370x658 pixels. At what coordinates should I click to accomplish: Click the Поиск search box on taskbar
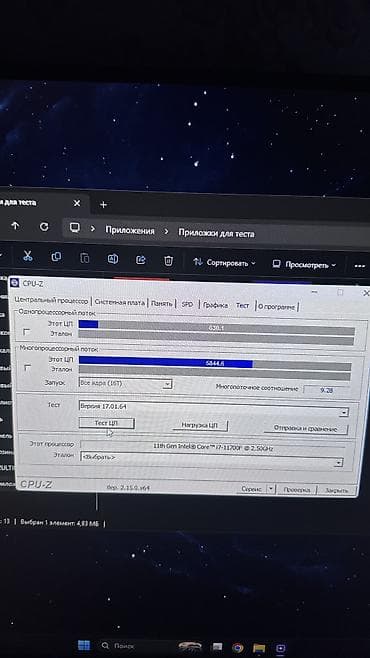click(151, 646)
